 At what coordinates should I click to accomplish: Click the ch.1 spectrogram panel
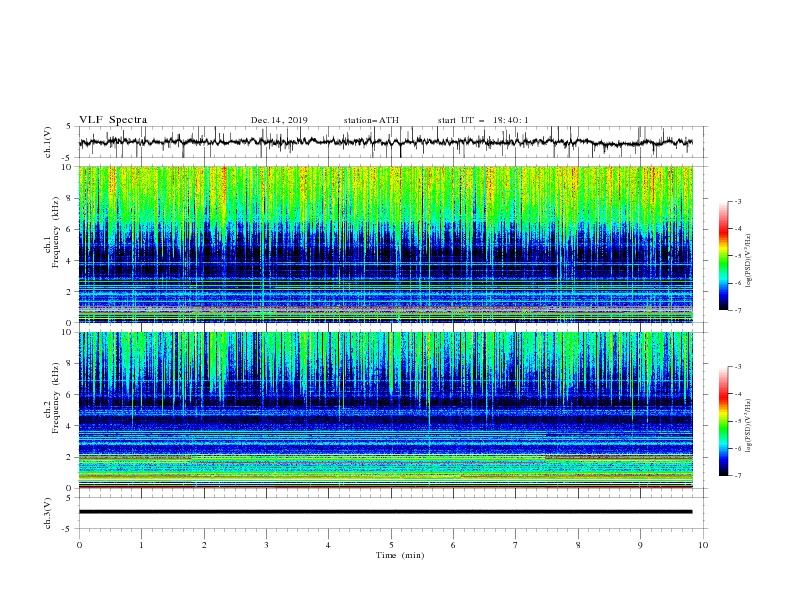click(386, 244)
